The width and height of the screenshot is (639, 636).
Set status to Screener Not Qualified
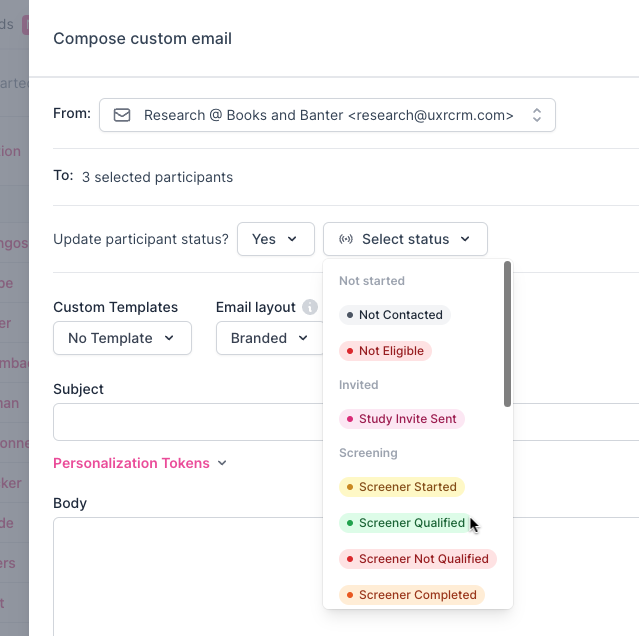(418, 559)
